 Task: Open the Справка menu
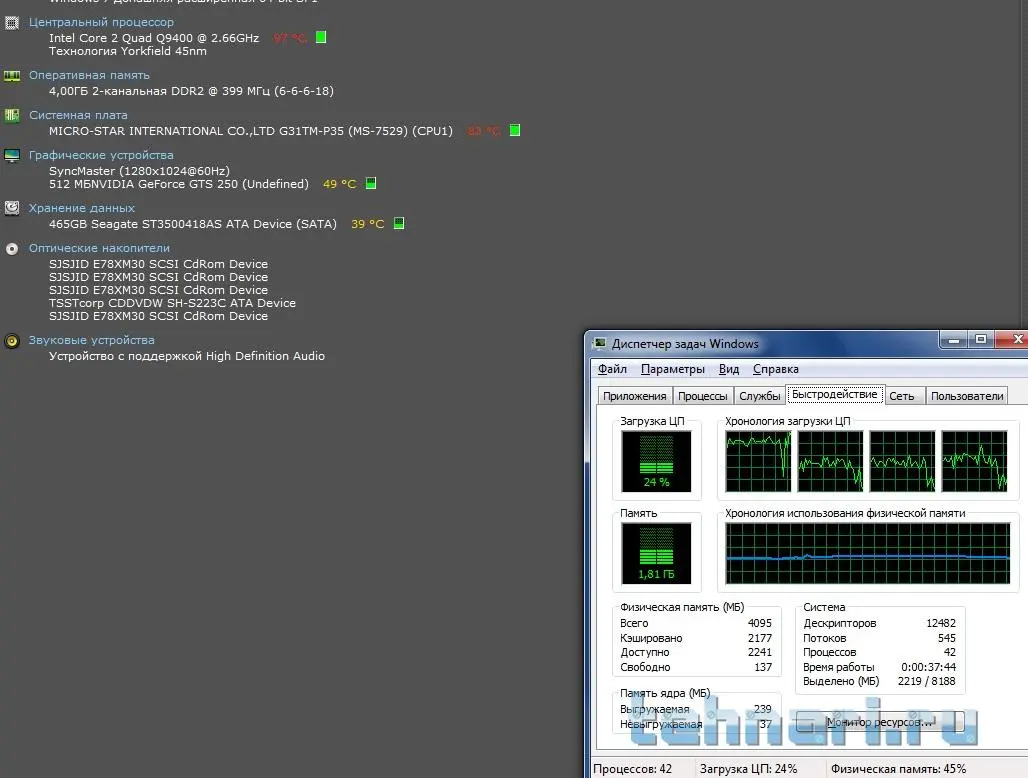tap(776, 369)
